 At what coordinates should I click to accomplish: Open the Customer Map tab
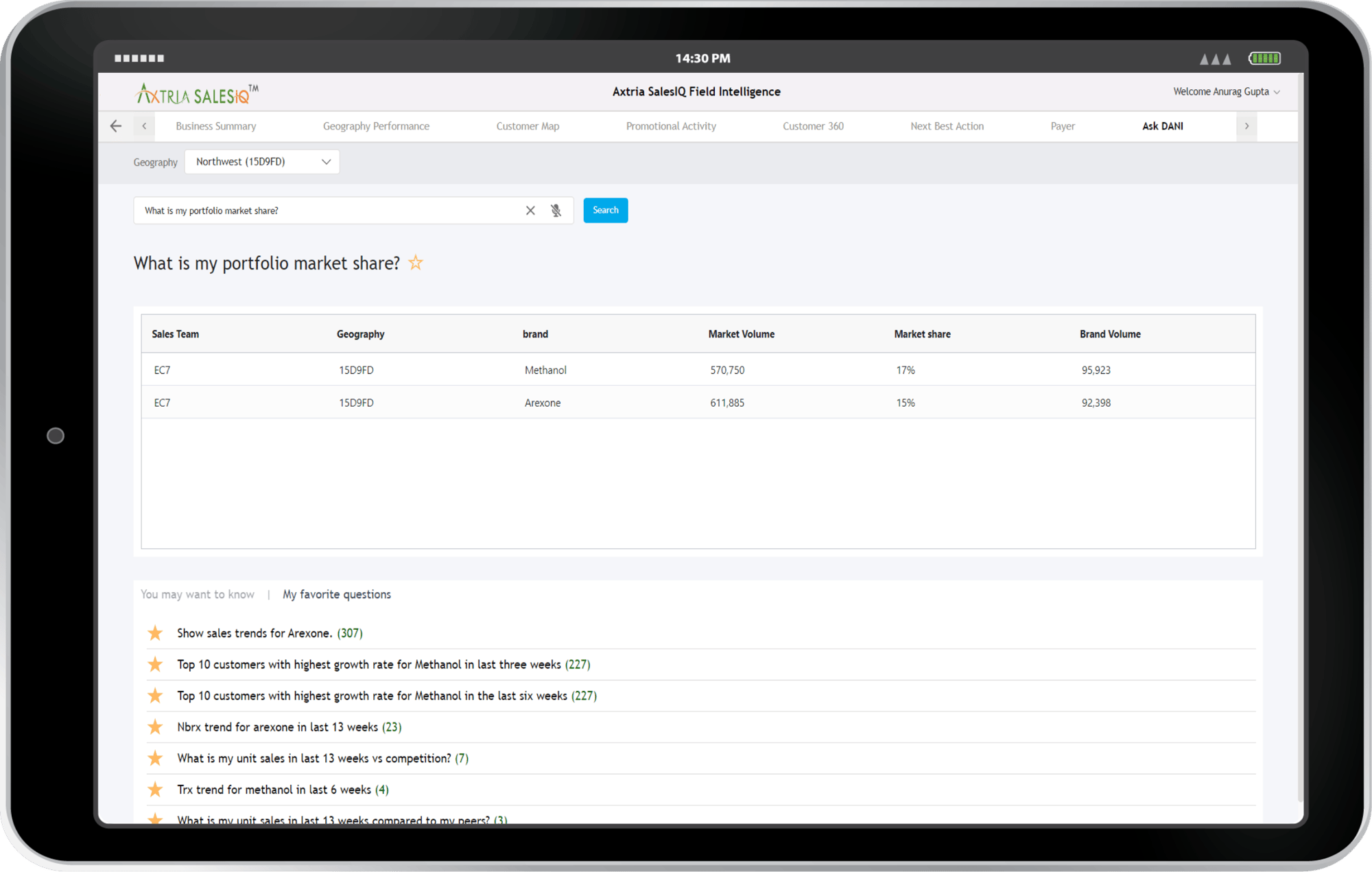[528, 126]
